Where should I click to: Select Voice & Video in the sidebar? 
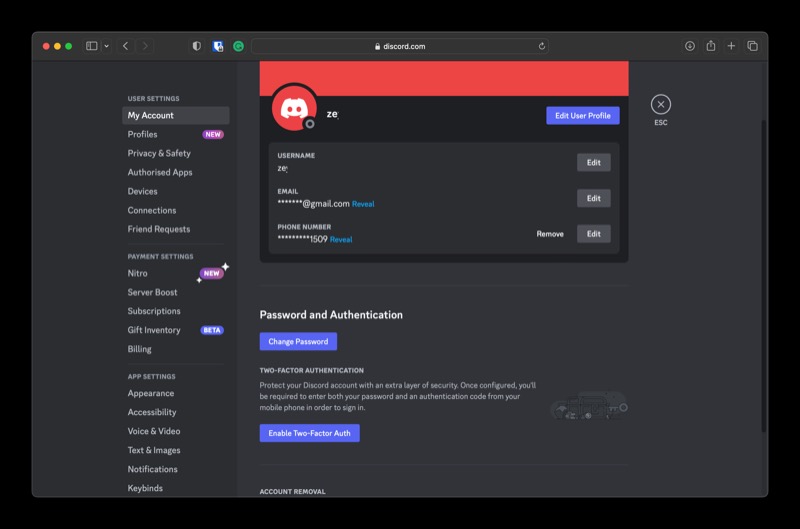click(154, 431)
